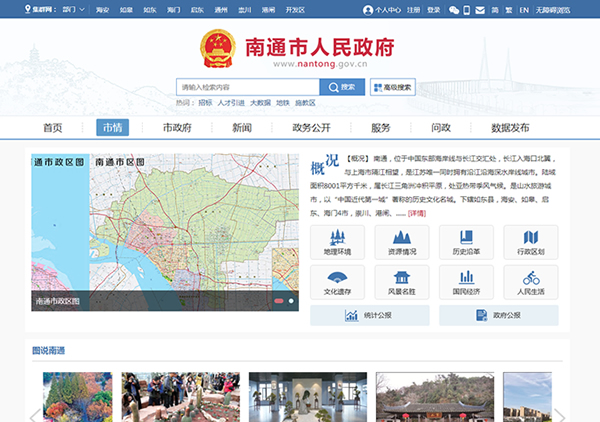The image size is (600, 422).
Task: Open the 文化遗存 fan icon
Action: [337, 282]
